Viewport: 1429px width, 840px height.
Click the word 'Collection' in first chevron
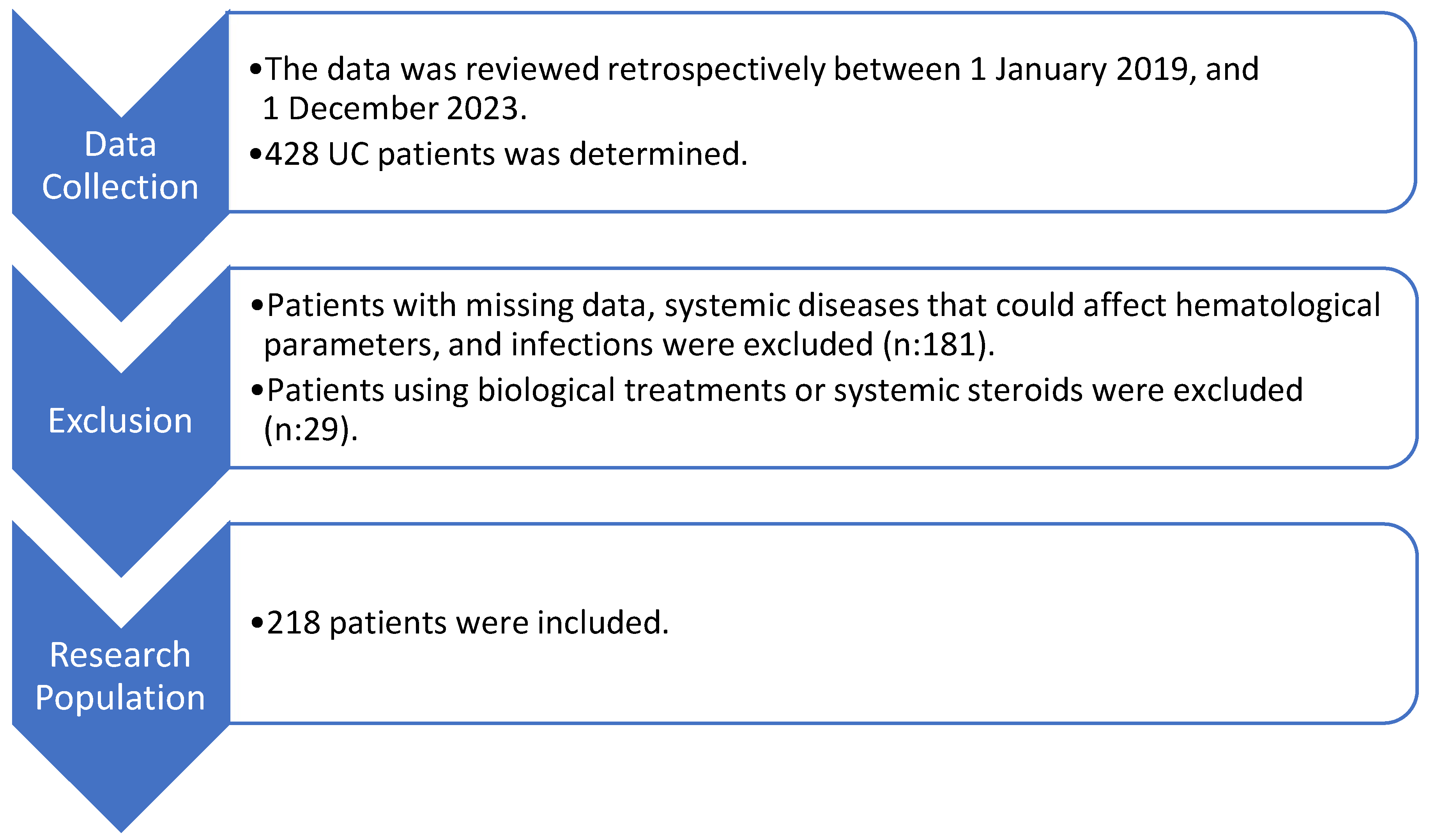[120, 187]
